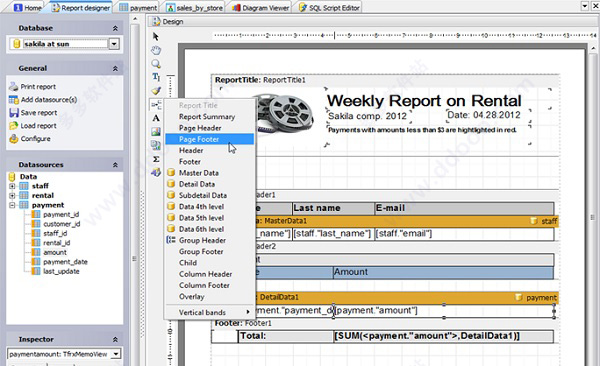The image size is (600, 366).
Task: Click the Group Header band icon
Action: click(x=171, y=240)
